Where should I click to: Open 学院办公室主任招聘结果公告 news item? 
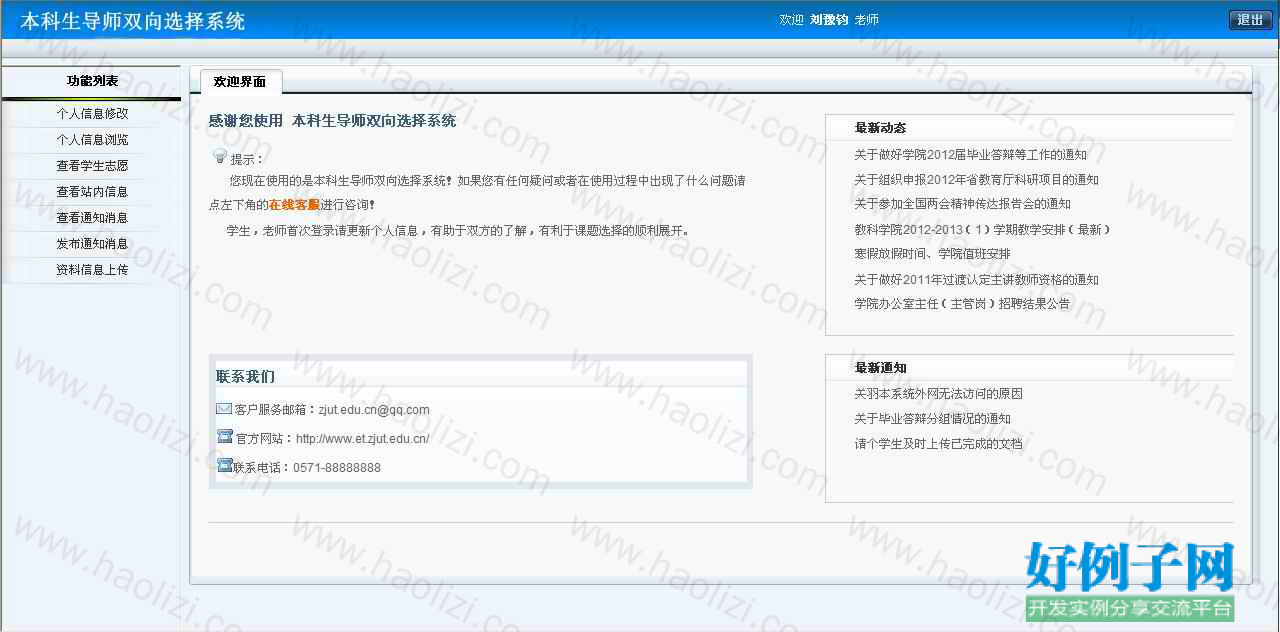tap(962, 304)
